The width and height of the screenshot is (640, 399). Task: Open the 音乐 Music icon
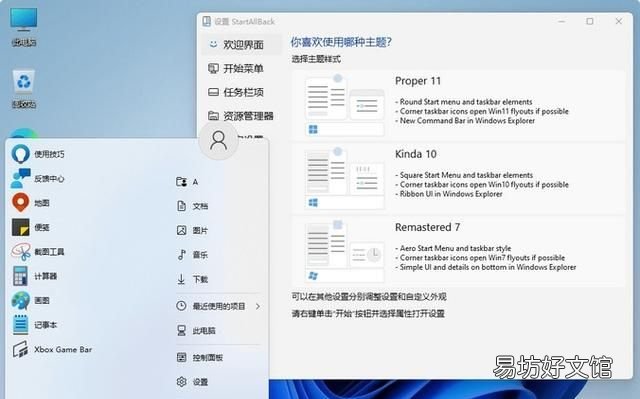(182, 255)
